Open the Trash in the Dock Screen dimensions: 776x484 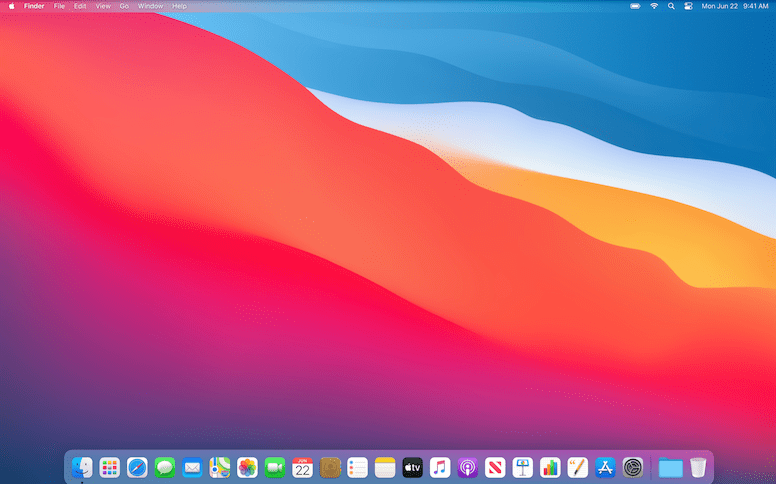[x=698, y=467]
